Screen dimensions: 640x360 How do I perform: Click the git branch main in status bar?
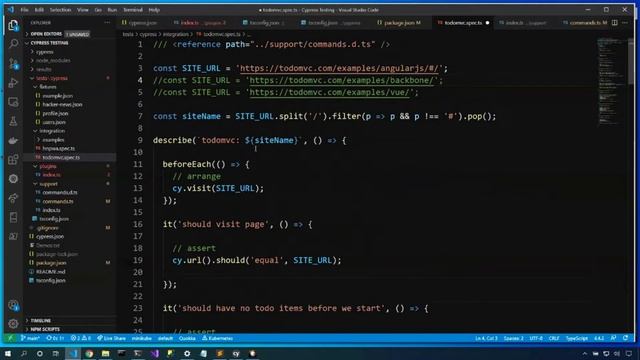[30, 338]
